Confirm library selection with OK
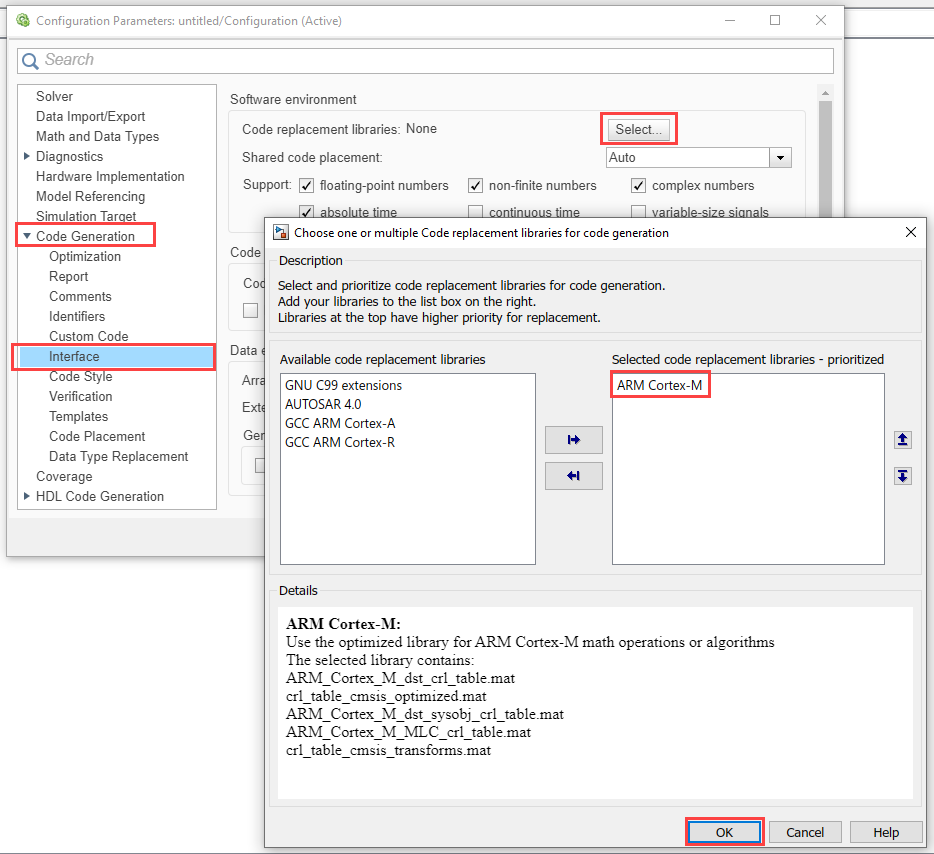 tap(724, 832)
